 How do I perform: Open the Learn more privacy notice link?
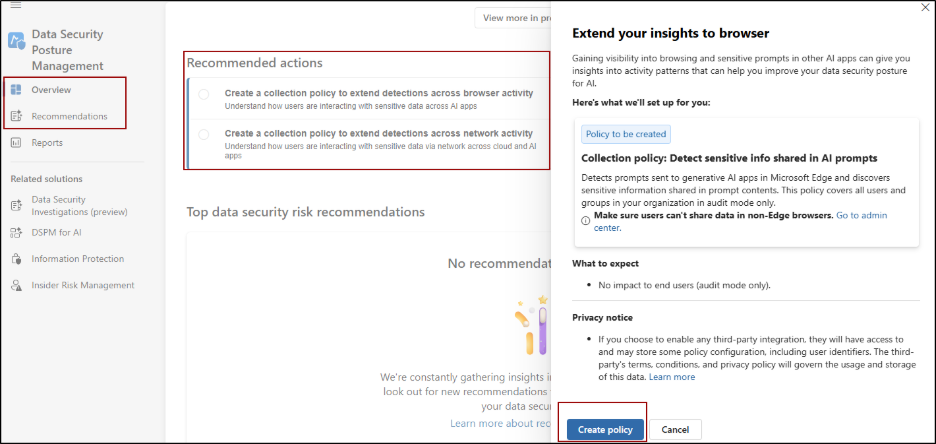point(671,377)
